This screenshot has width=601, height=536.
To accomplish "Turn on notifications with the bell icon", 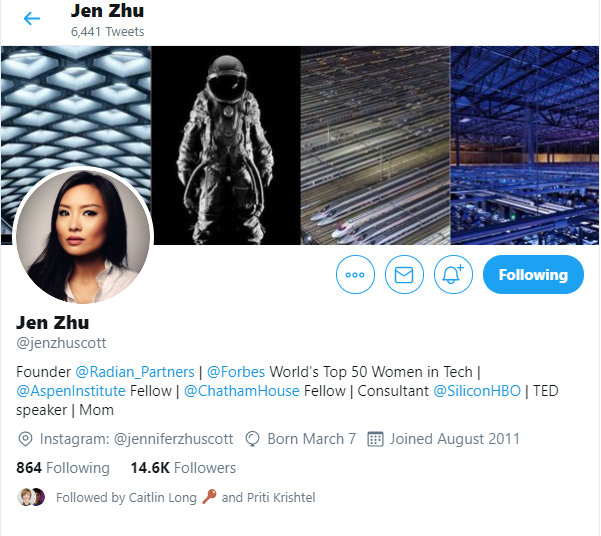I will pos(453,275).
